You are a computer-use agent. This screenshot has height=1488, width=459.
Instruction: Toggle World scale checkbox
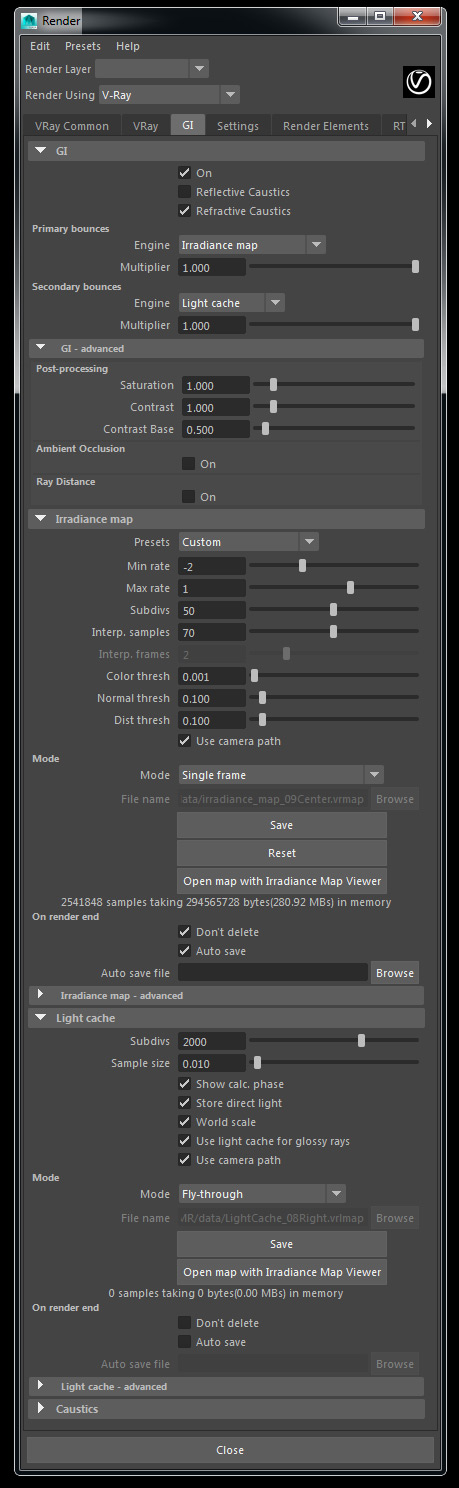coord(184,1122)
